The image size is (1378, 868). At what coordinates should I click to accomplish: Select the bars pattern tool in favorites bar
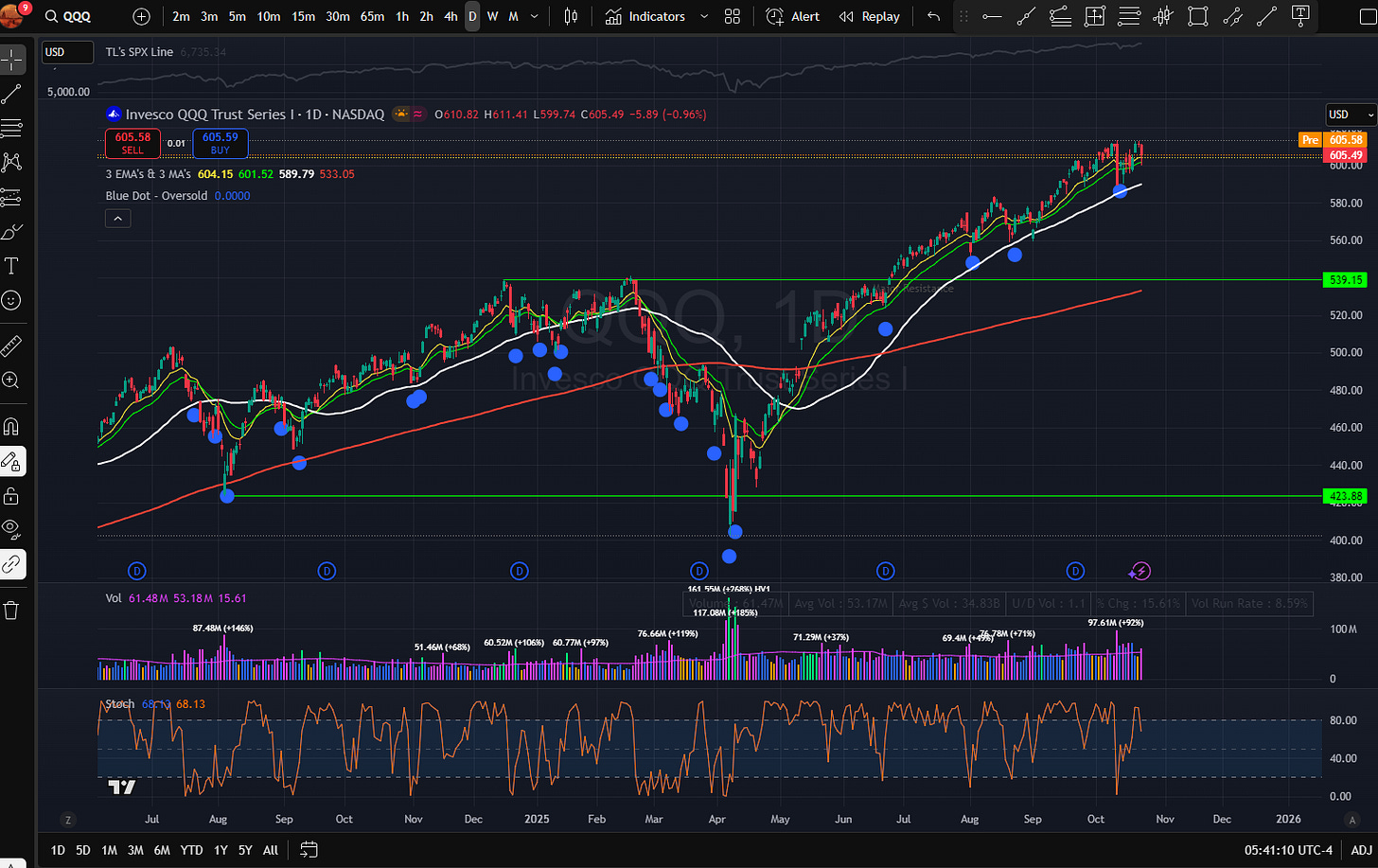1163,16
